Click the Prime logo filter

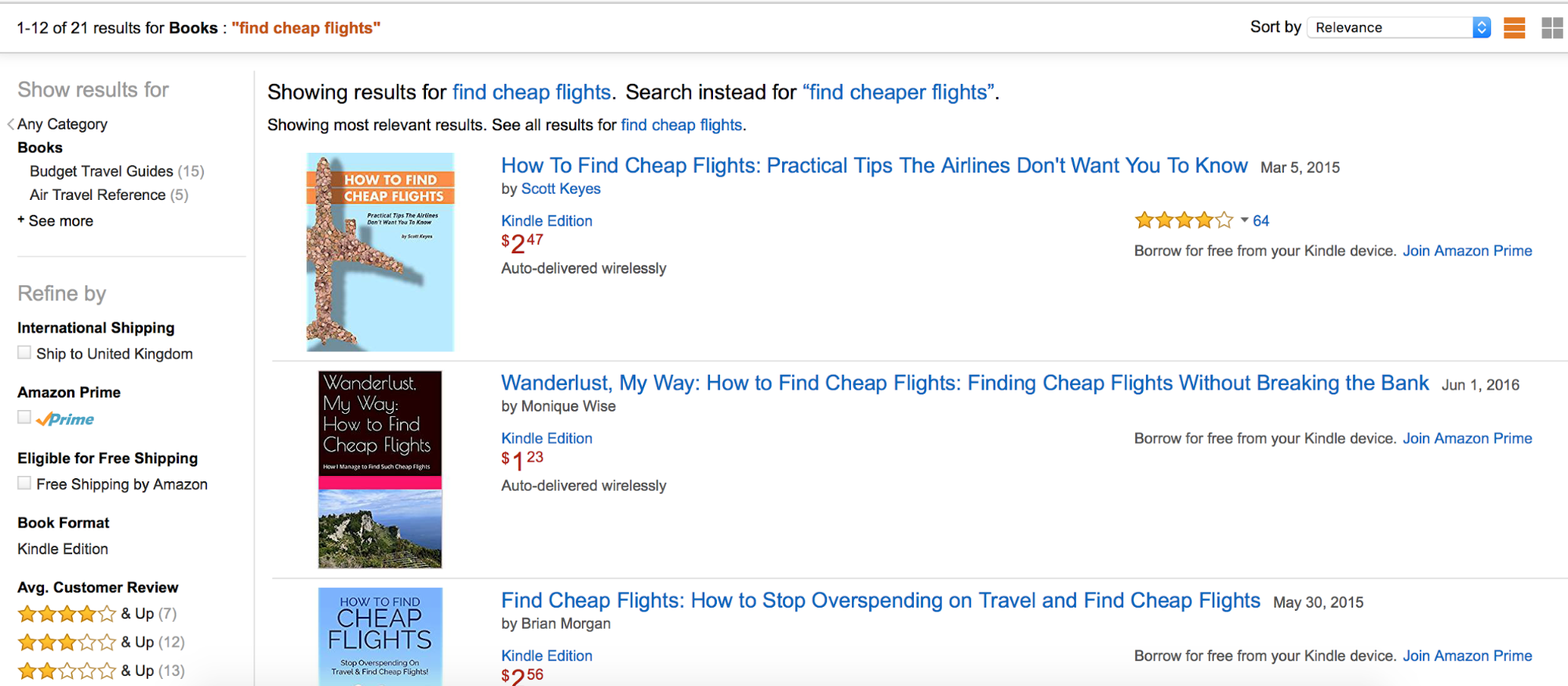(x=66, y=419)
